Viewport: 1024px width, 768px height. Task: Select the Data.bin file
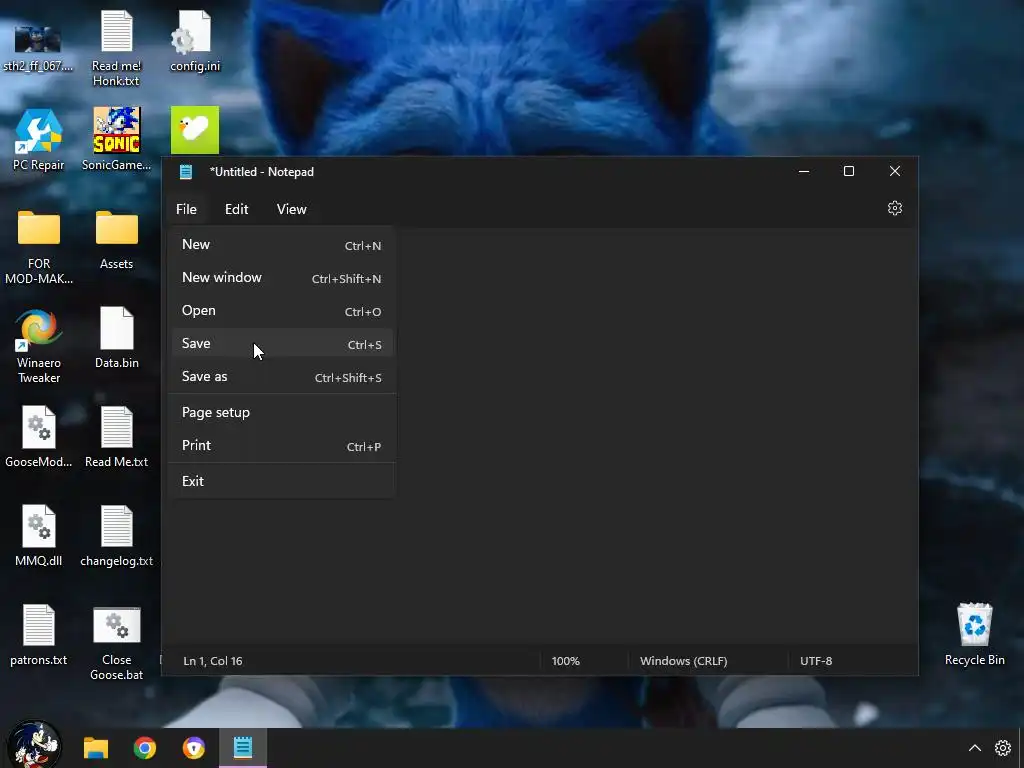(116, 338)
